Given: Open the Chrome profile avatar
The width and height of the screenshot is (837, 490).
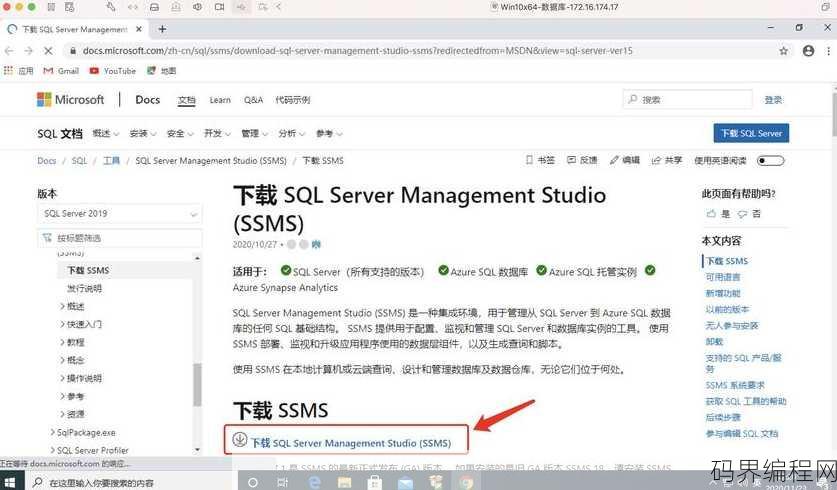Looking at the screenshot, I should [x=808, y=51].
